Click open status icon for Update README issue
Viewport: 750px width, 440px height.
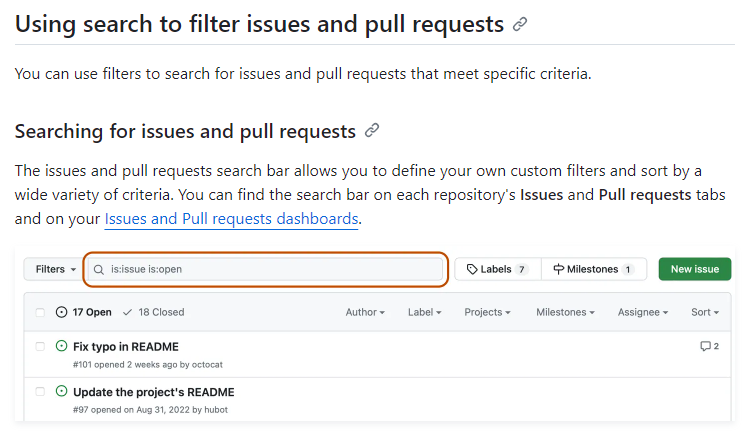click(x=62, y=392)
